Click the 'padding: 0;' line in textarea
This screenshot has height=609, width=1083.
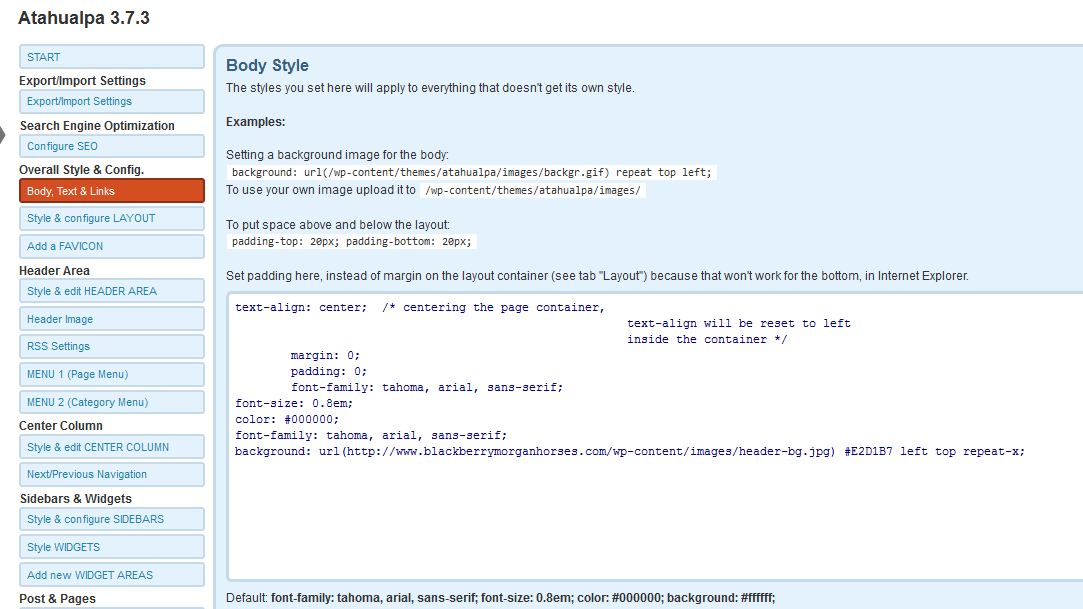[x=328, y=371]
